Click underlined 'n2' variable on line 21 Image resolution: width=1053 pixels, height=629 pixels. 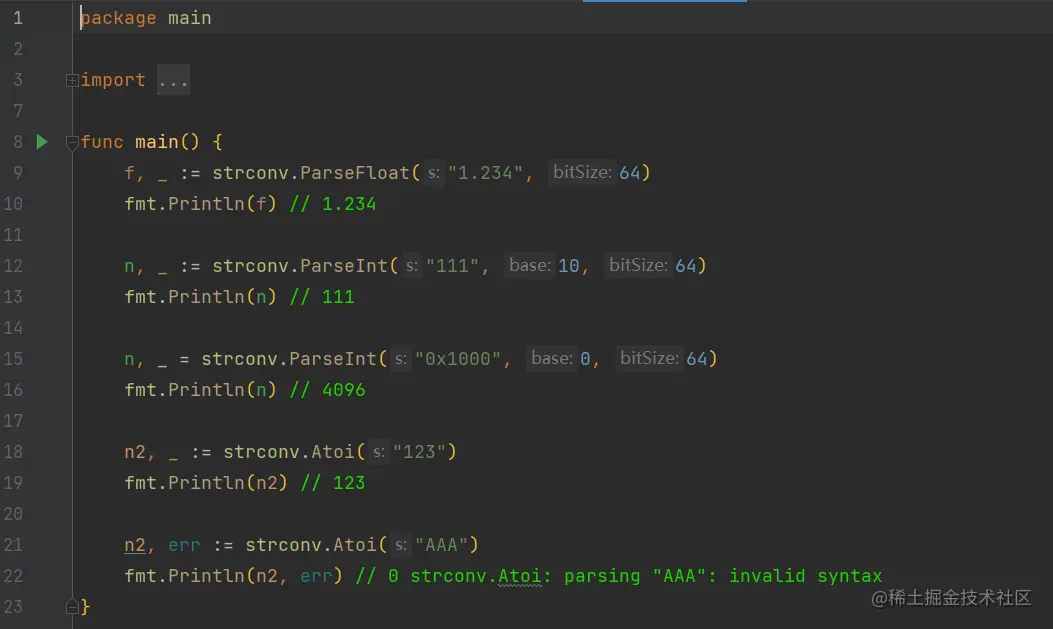coord(134,544)
